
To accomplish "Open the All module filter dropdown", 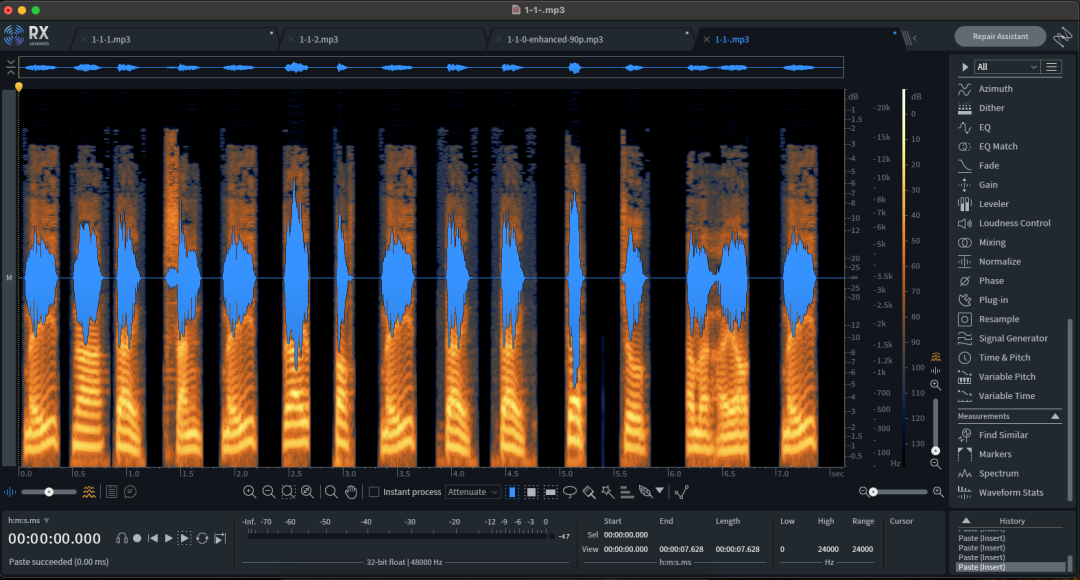I will click(x=1007, y=67).
